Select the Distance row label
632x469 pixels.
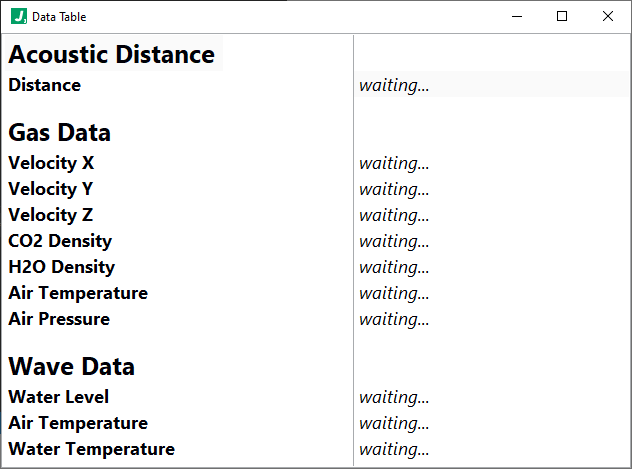tap(45, 85)
